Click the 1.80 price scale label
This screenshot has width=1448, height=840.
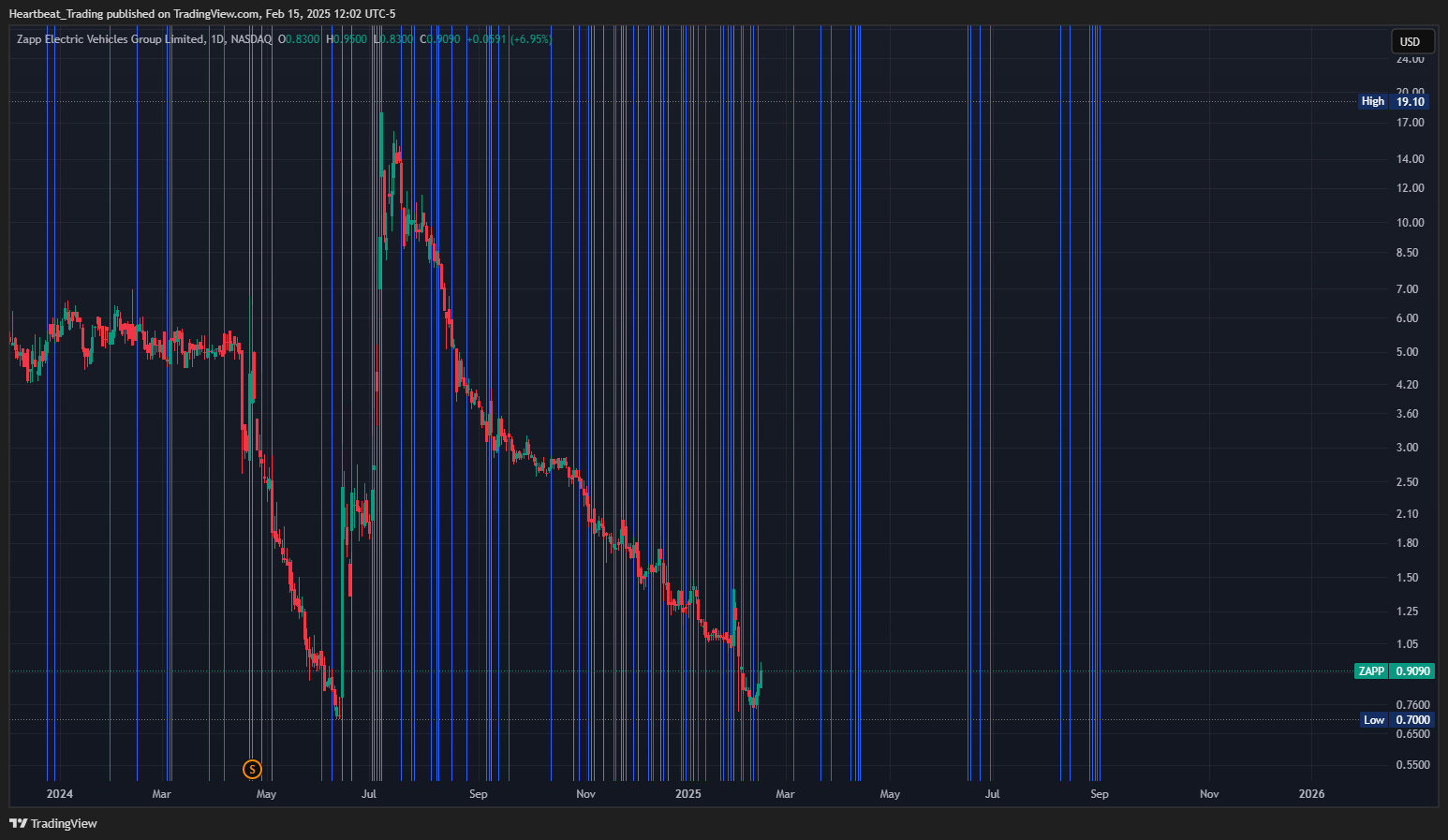coord(1407,543)
